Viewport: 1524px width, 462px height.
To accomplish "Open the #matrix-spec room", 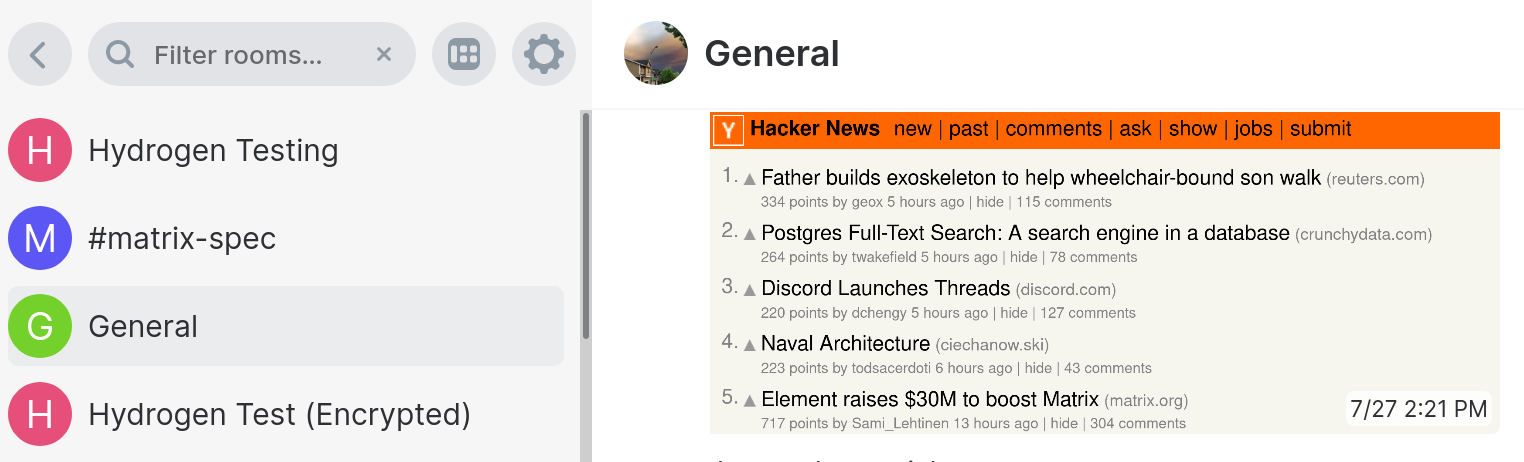I will click(286, 238).
